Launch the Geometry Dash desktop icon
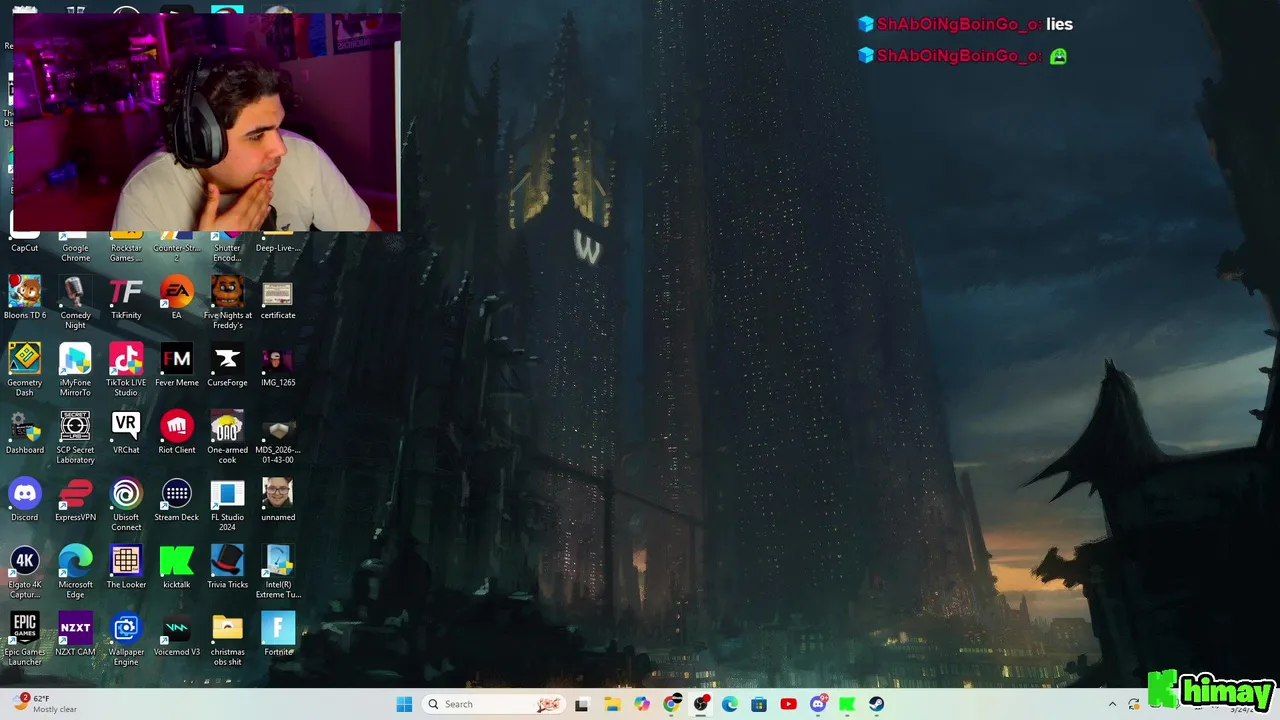1280x720 pixels. click(x=25, y=360)
